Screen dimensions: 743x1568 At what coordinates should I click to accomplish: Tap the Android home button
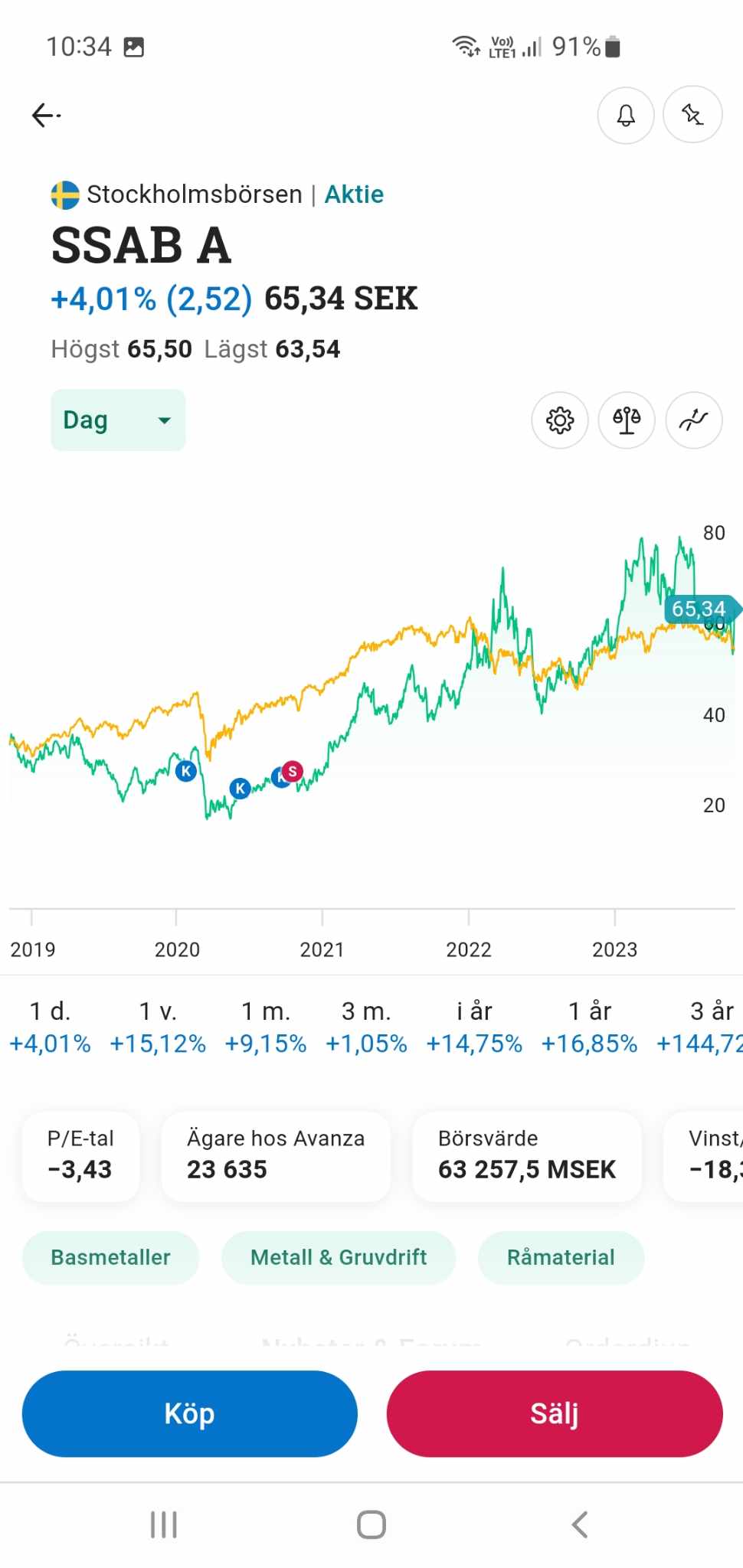(371, 1524)
